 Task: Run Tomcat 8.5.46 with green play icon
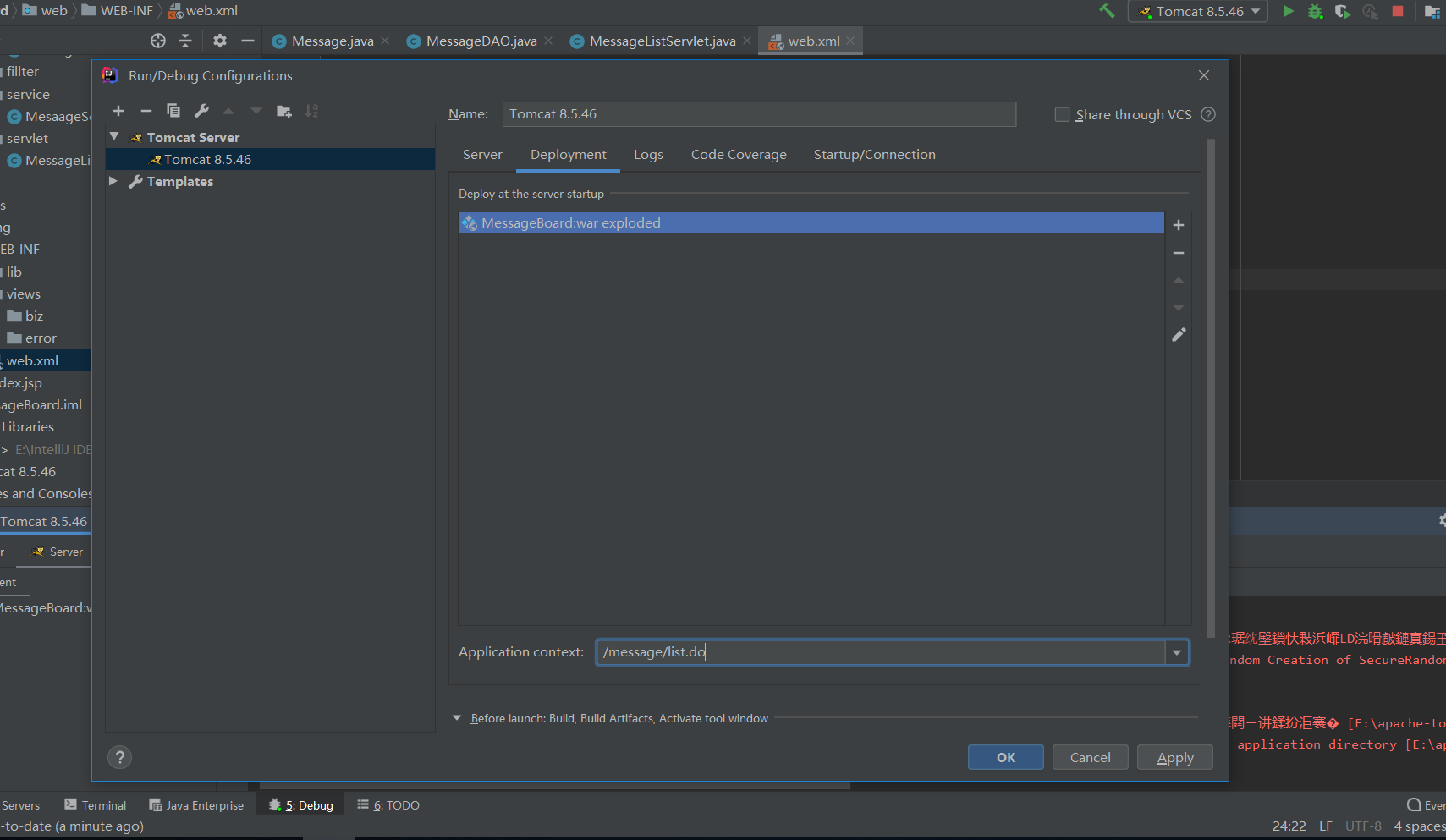pyautogui.click(x=1288, y=11)
